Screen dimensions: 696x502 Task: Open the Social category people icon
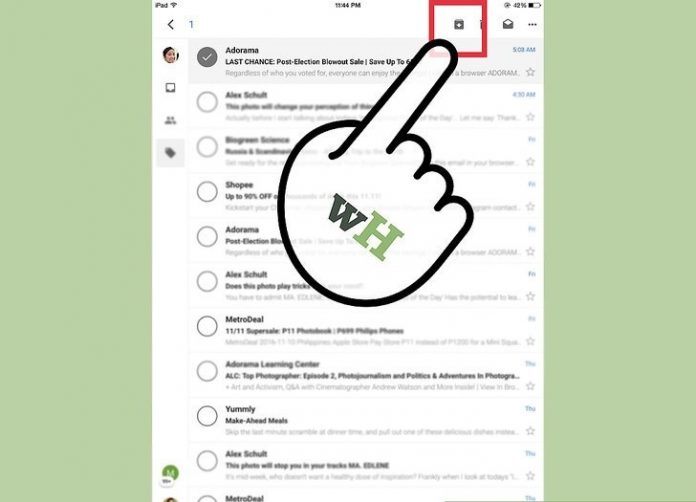tap(170, 120)
